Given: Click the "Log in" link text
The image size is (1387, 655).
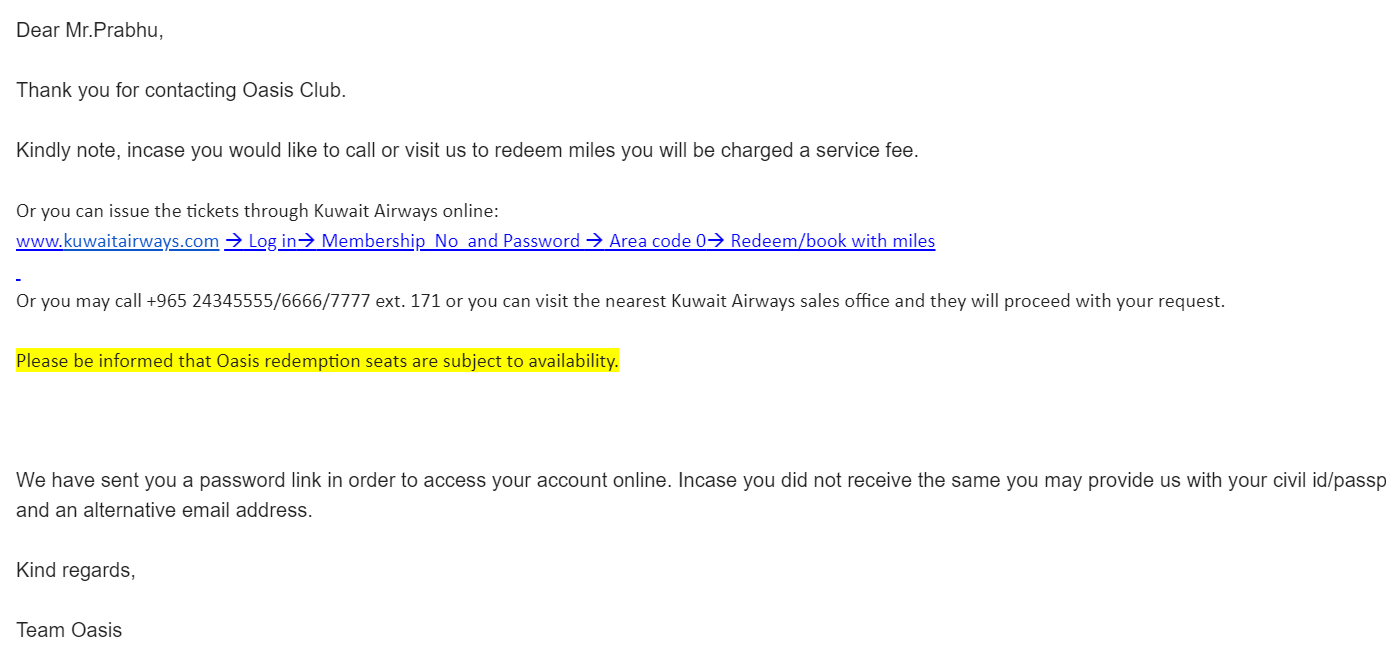Looking at the screenshot, I should pyautogui.click(x=272, y=241).
